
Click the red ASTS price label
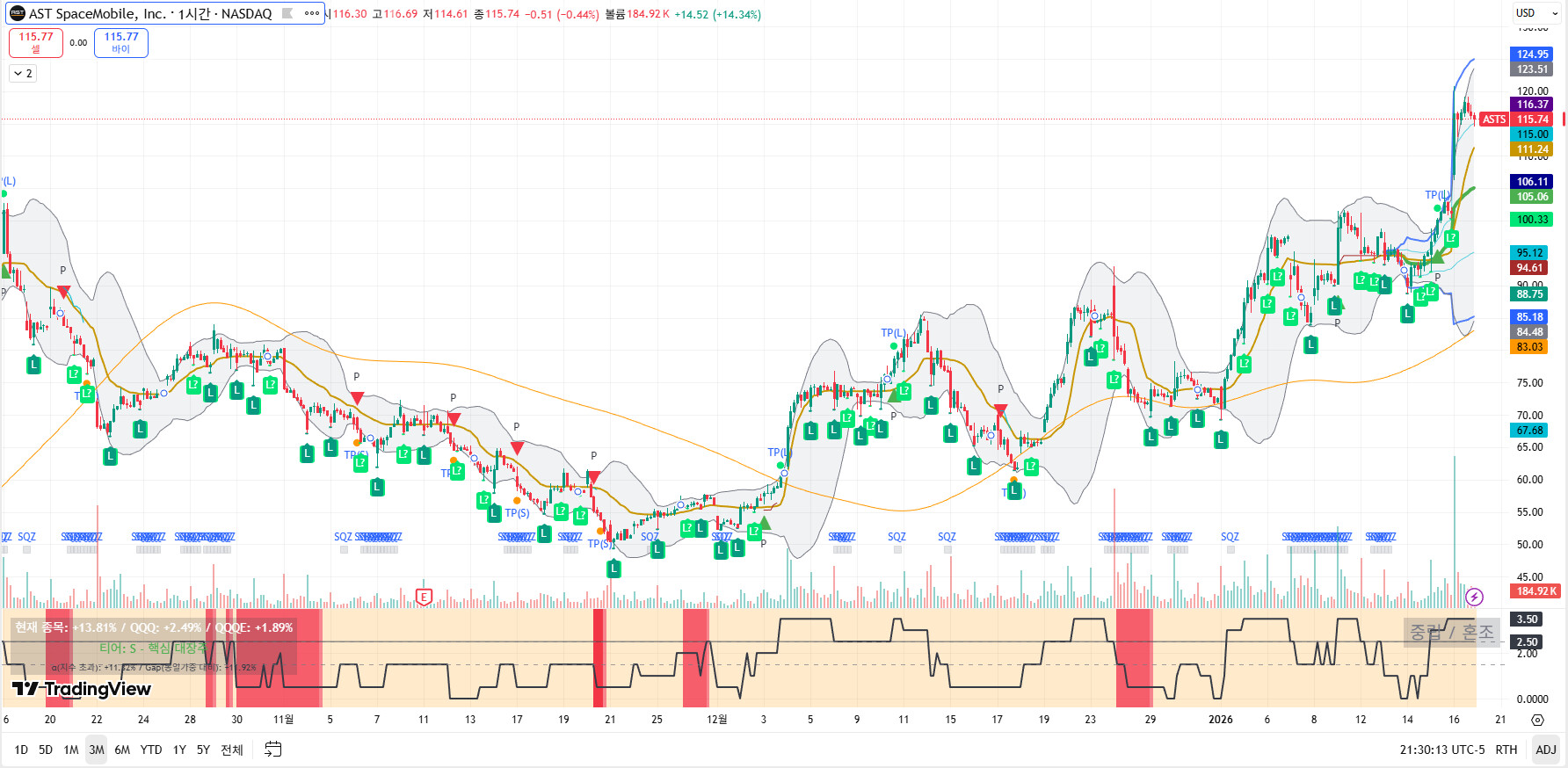coord(1494,120)
